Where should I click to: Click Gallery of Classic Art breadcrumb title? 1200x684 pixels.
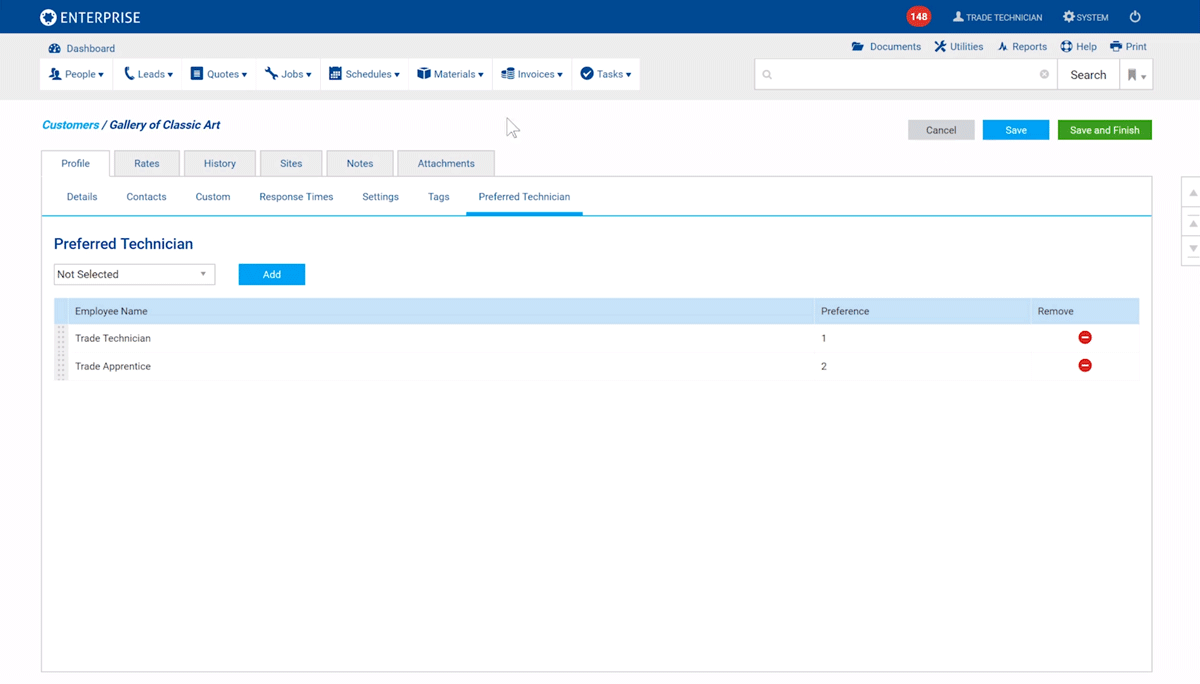point(165,125)
